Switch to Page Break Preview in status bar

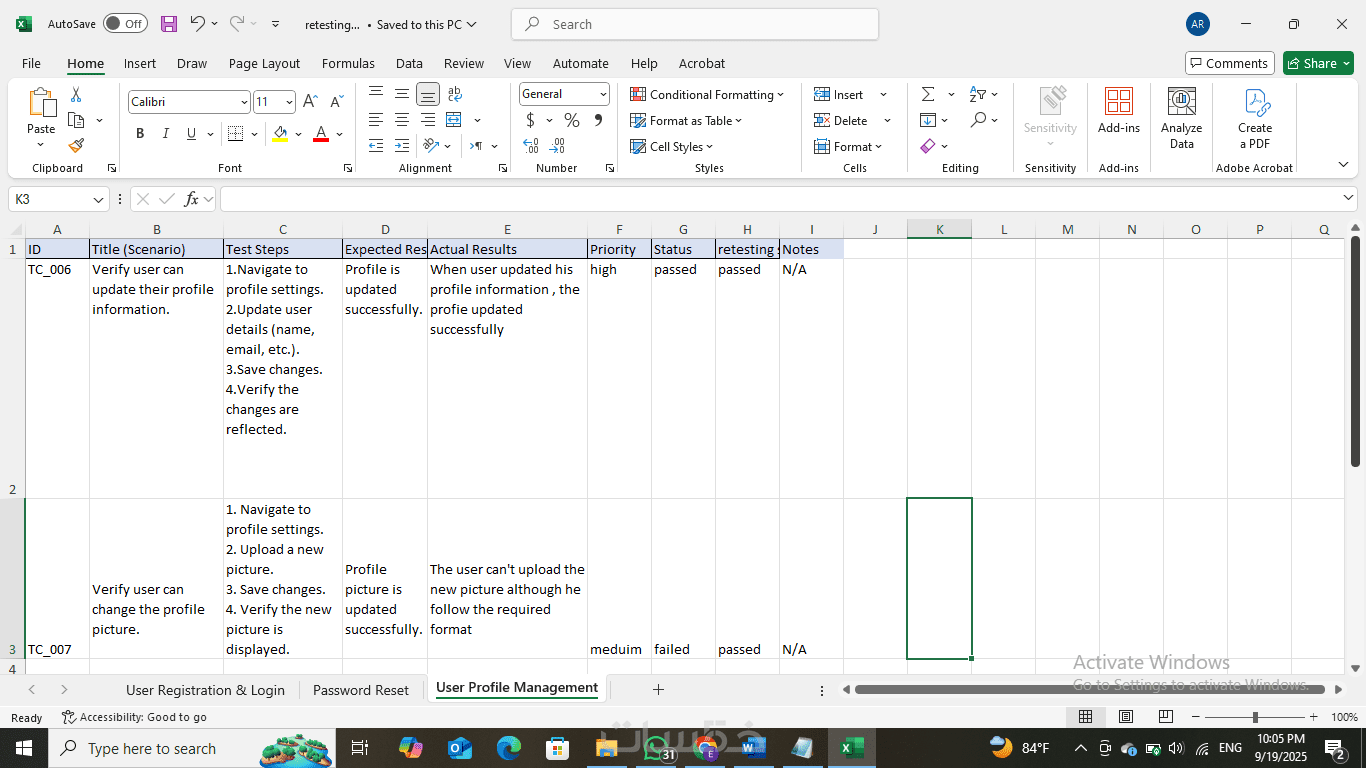point(1165,717)
